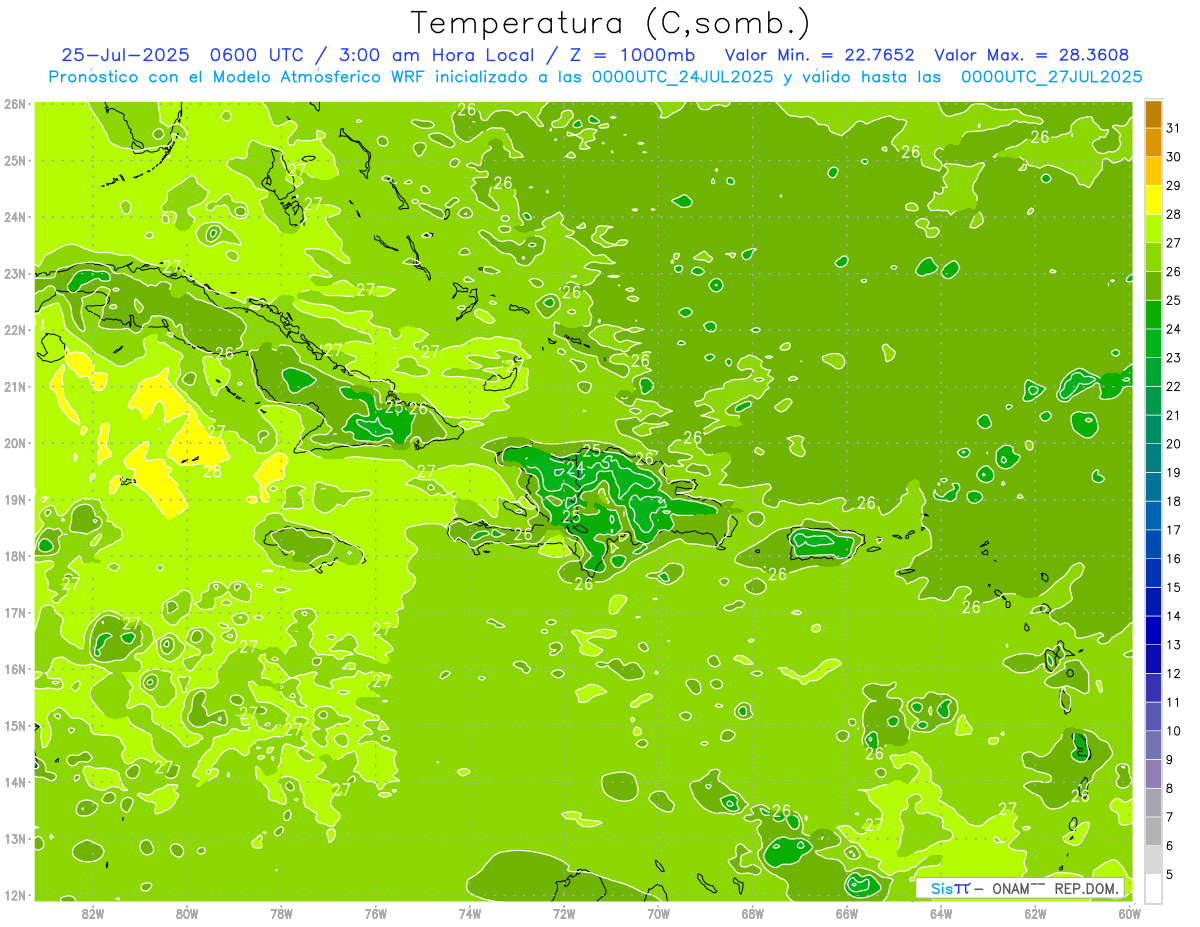
Task: Click longitude axis label '74W'
Action: click(x=470, y=913)
